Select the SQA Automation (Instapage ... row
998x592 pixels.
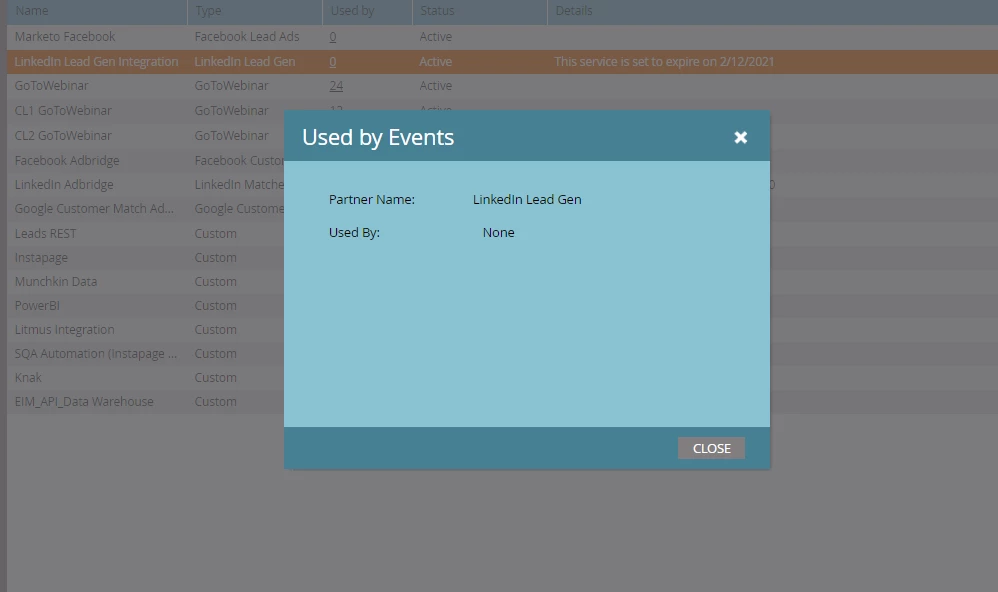(96, 354)
